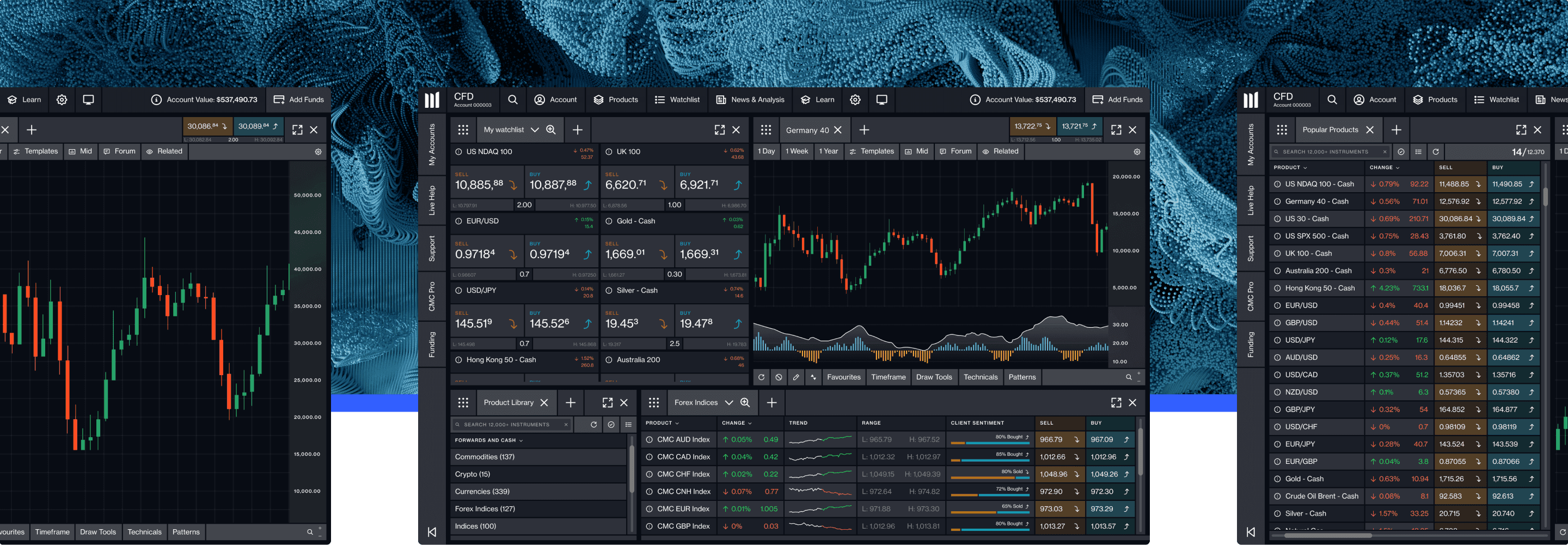The height and width of the screenshot is (545, 1568).
Task: Click info icon next to CMC AUD Index
Action: coord(649,440)
